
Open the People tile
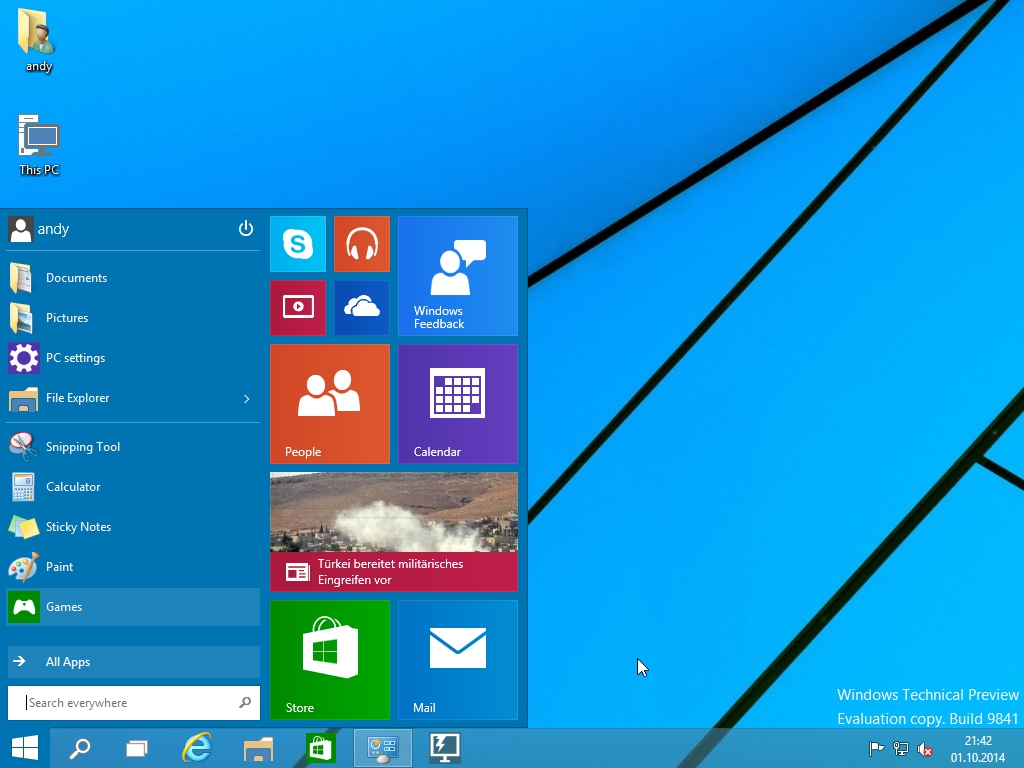[x=329, y=404]
